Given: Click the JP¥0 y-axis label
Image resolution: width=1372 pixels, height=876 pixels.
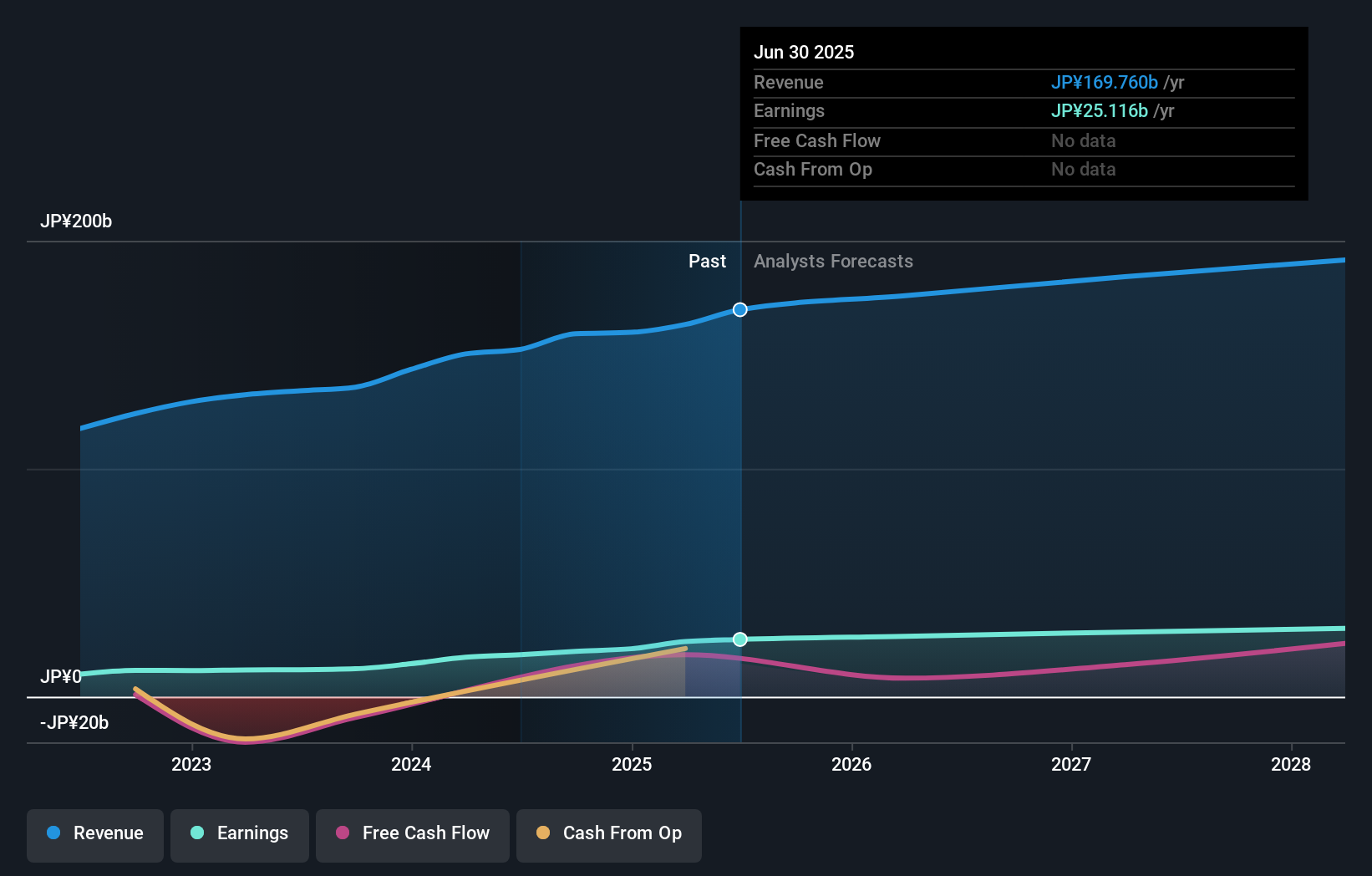Looking at the screenshot, I should click(61, 676).
